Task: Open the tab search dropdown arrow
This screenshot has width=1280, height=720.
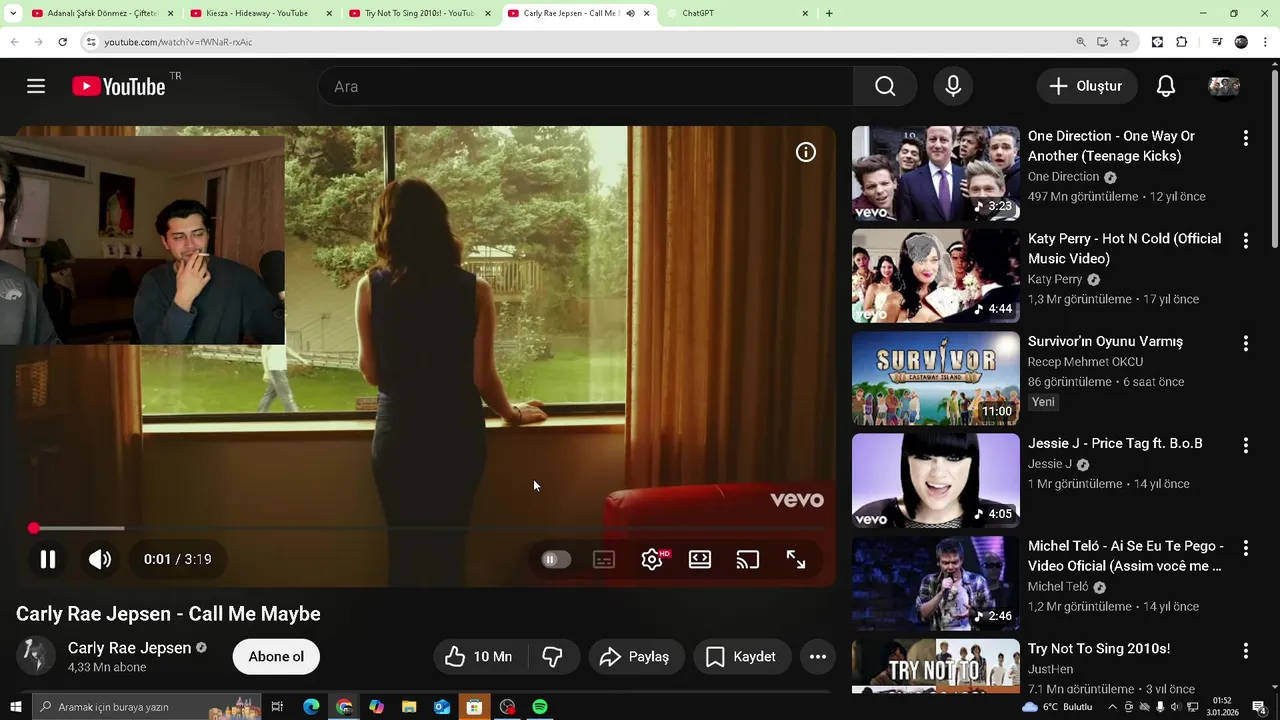Action: (x=12, y=13)
